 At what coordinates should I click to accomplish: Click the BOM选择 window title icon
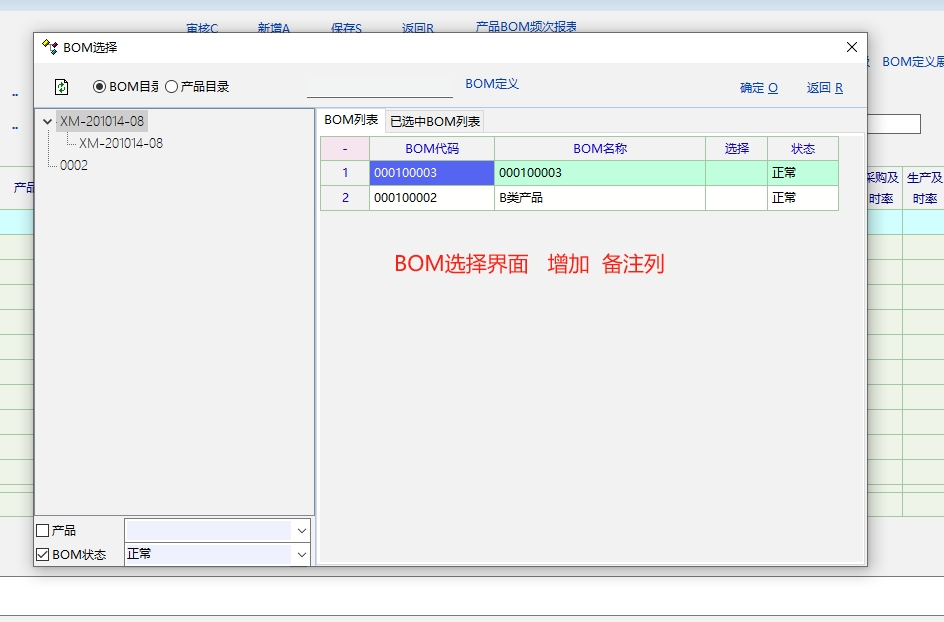[x=50, y=47]
